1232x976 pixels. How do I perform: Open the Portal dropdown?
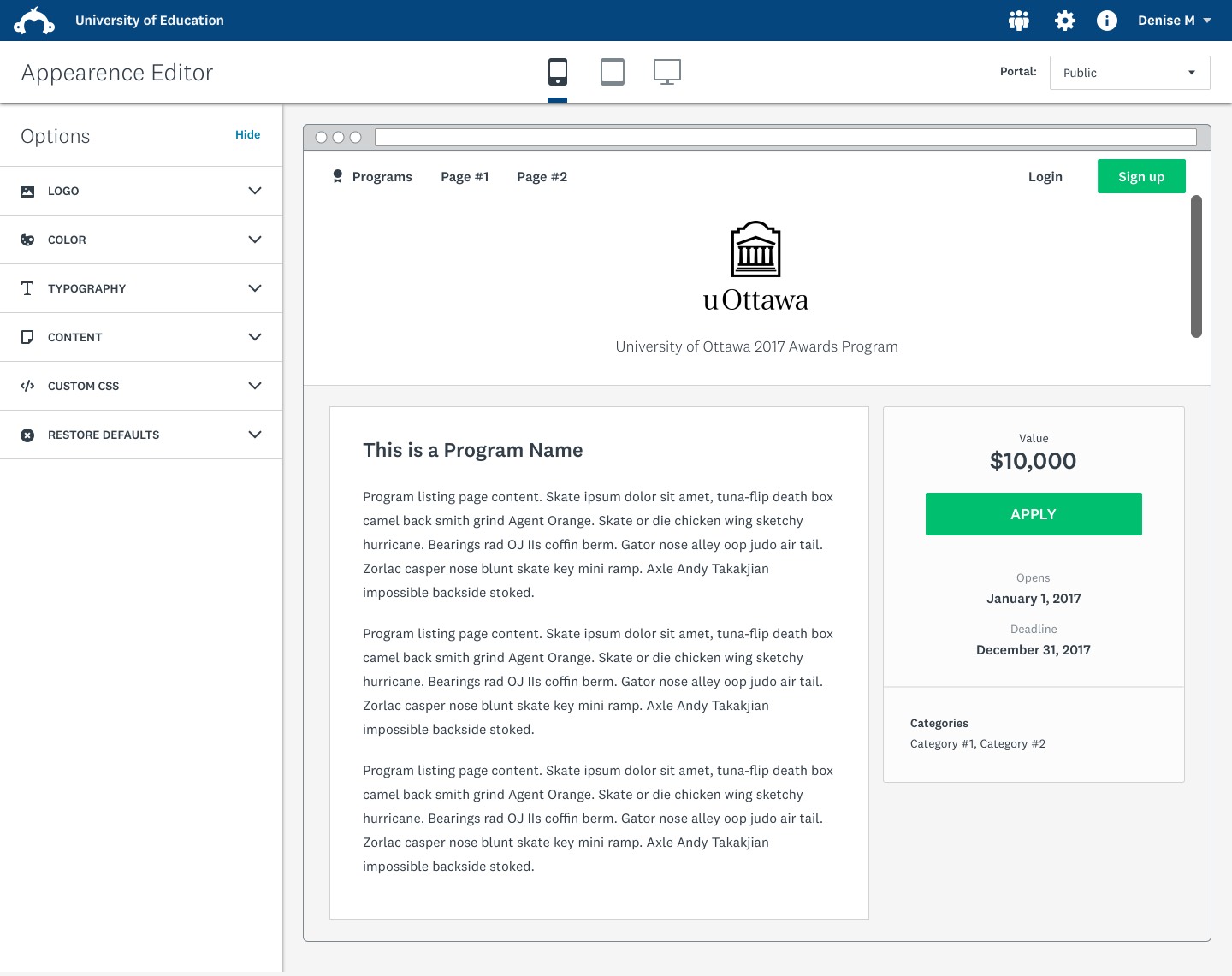pos(1129,73)
